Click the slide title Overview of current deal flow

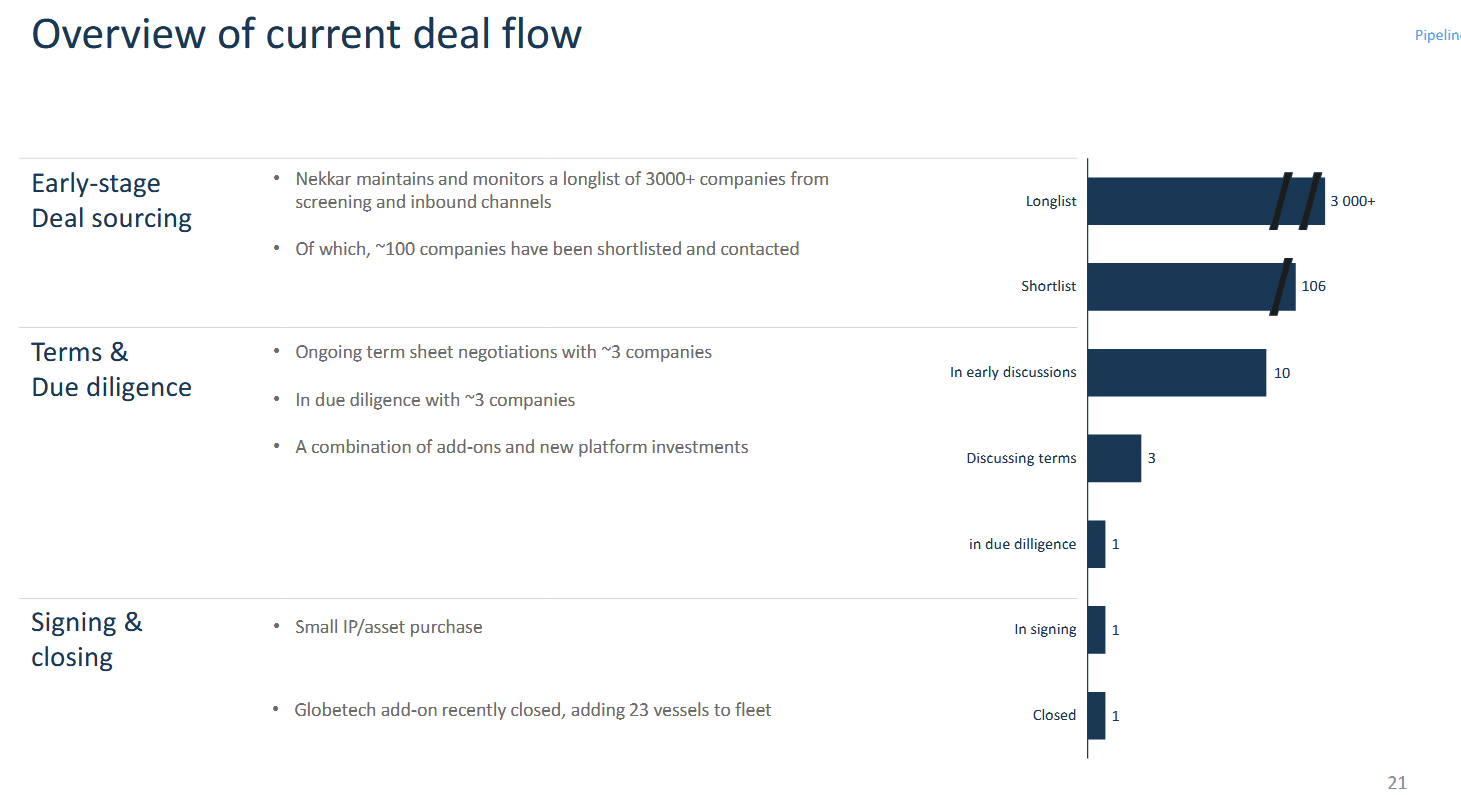307,34
